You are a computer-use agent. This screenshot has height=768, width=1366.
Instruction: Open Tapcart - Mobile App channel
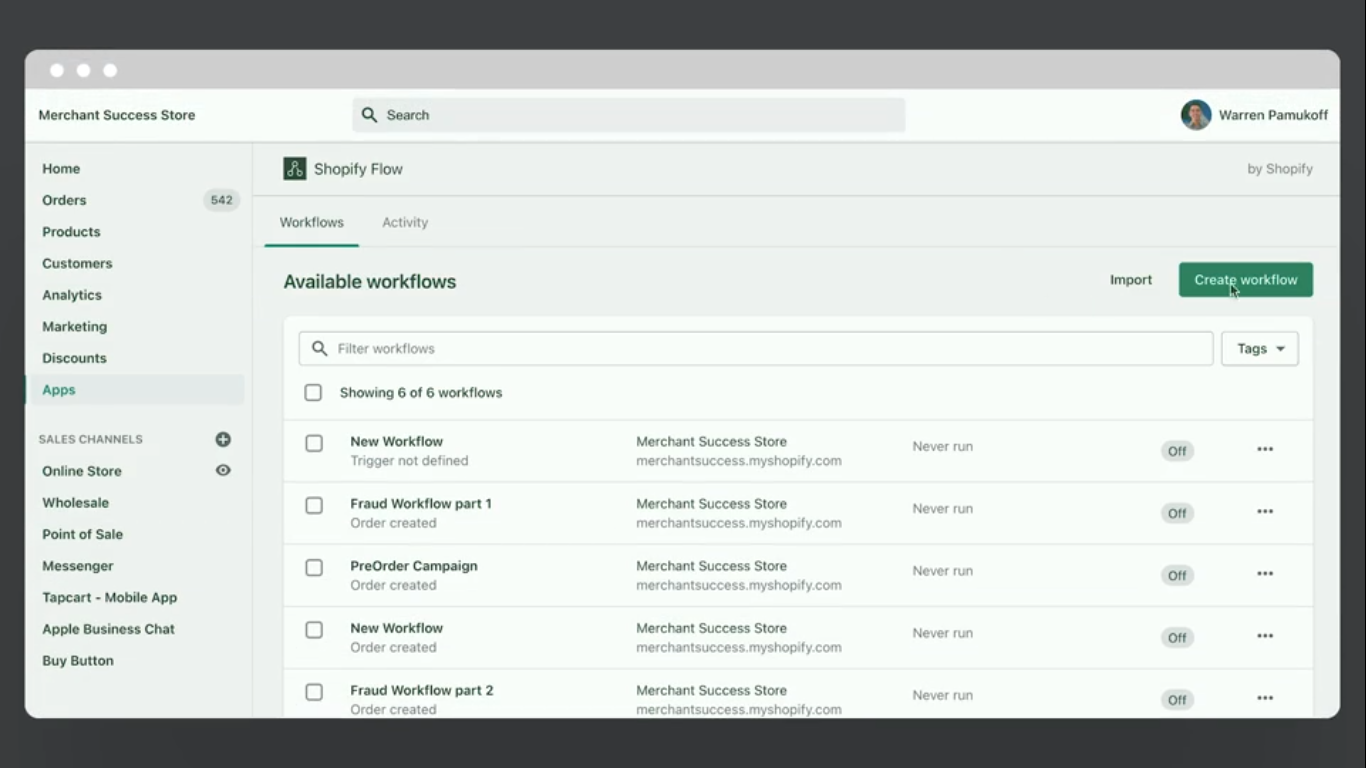[110, 597]
